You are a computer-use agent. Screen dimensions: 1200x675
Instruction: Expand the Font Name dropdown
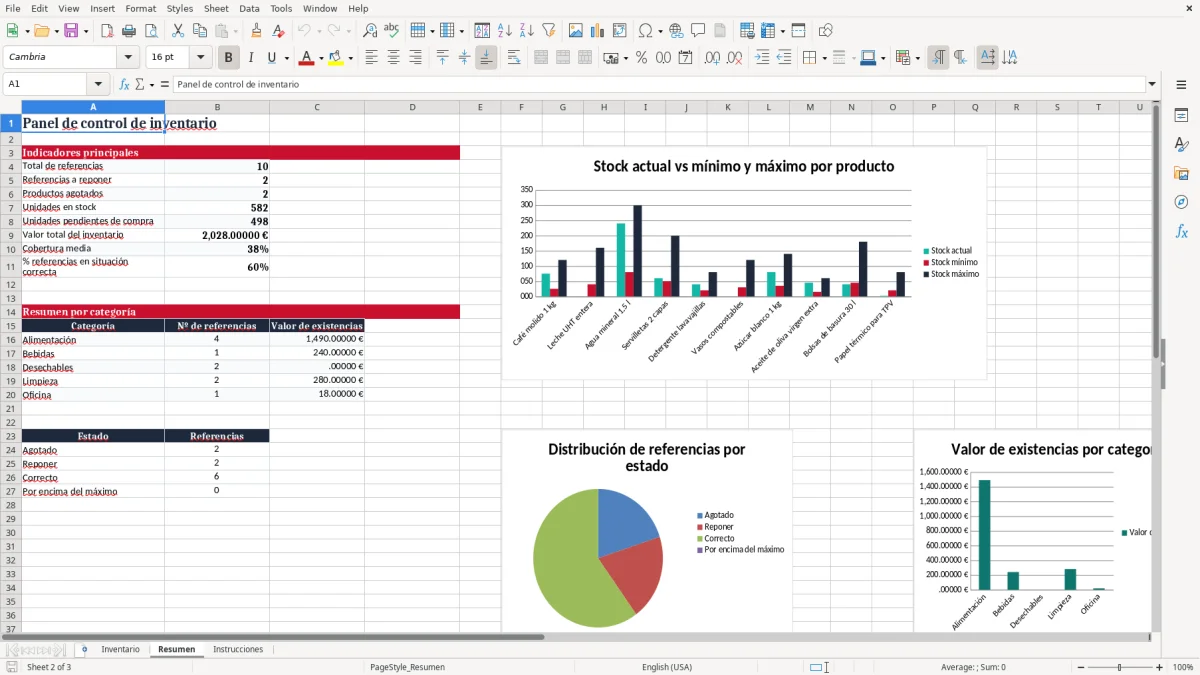[128, 58]
